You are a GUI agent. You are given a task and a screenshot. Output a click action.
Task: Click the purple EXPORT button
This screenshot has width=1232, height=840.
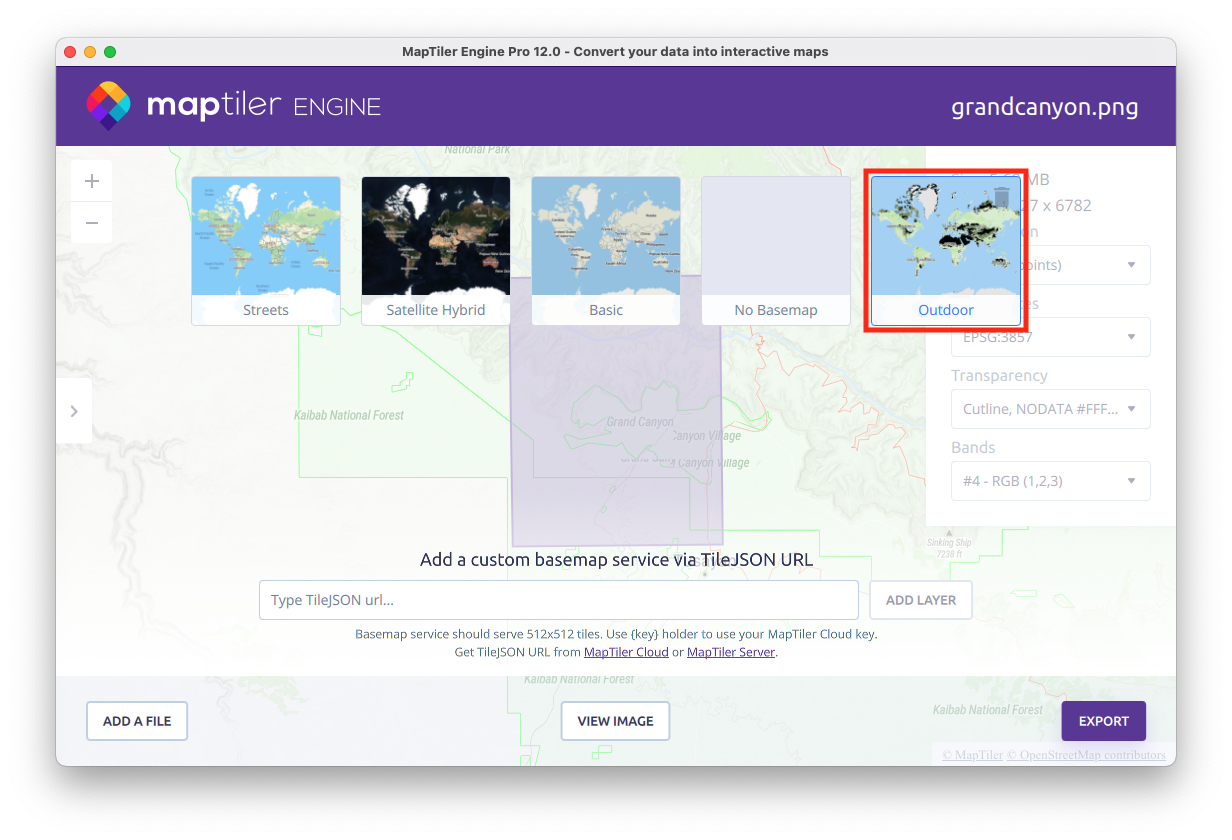point(1103,721)
